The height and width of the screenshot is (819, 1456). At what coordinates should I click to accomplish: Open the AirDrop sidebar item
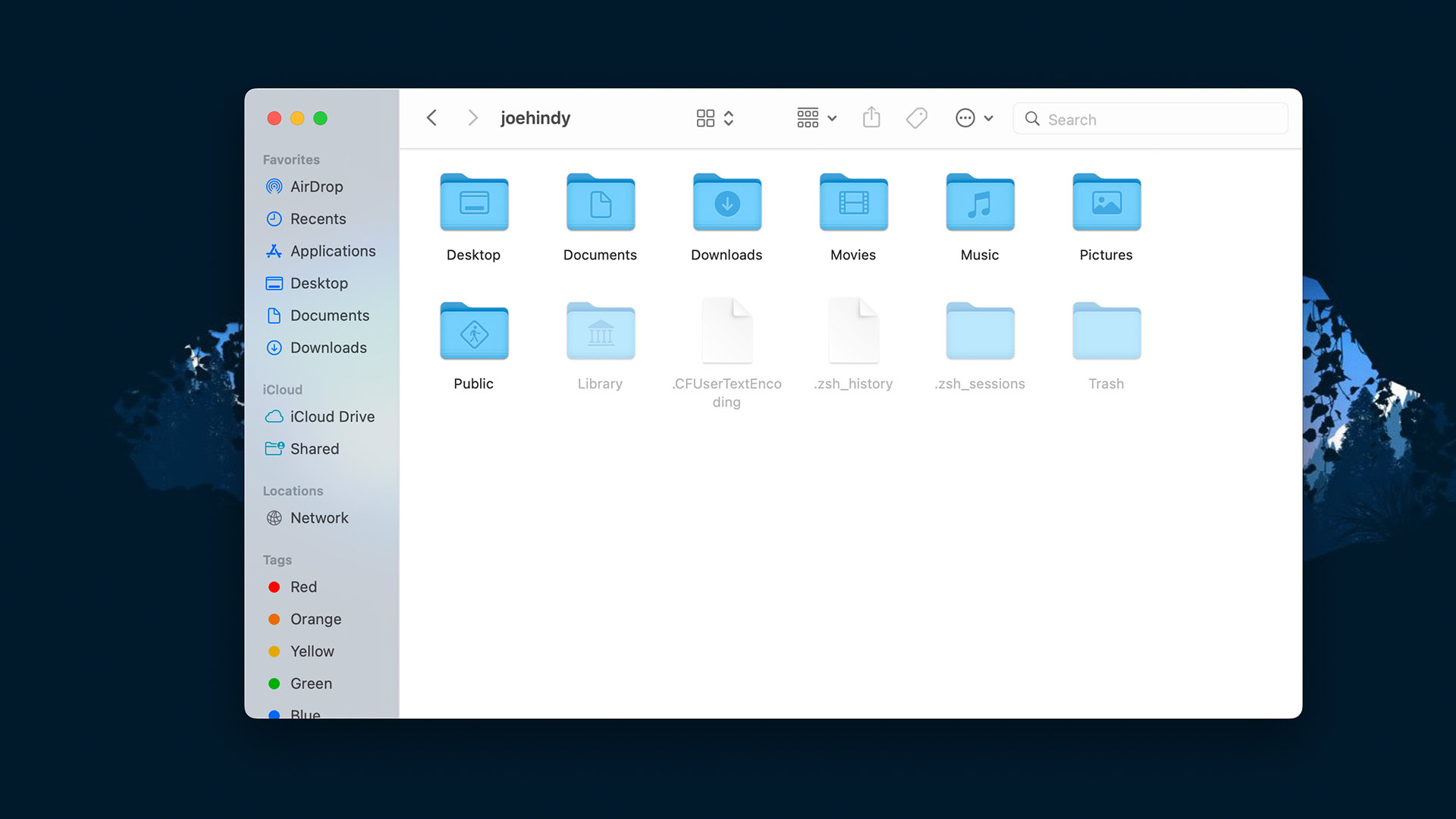(x=316, y=187)
